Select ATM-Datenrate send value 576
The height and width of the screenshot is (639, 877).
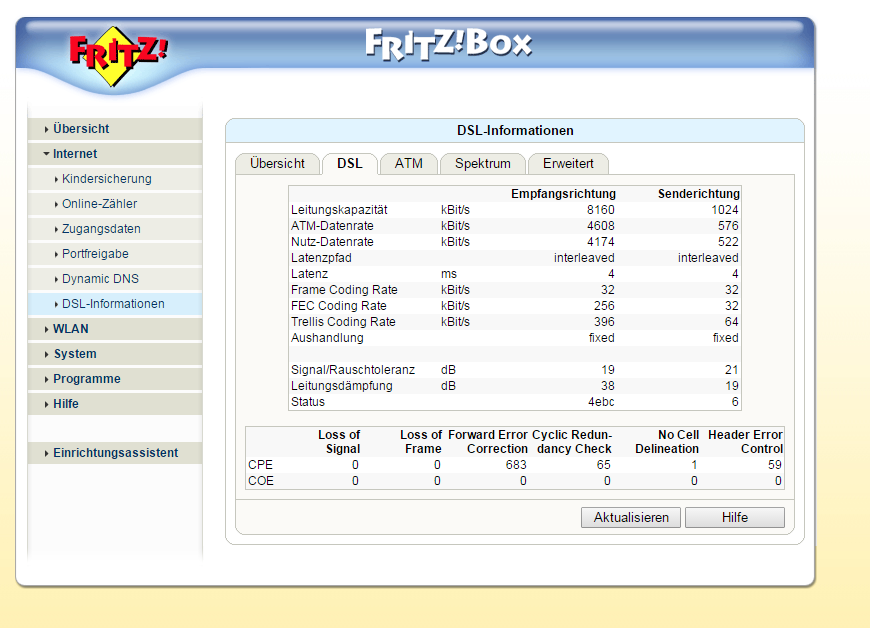[728, 226]
